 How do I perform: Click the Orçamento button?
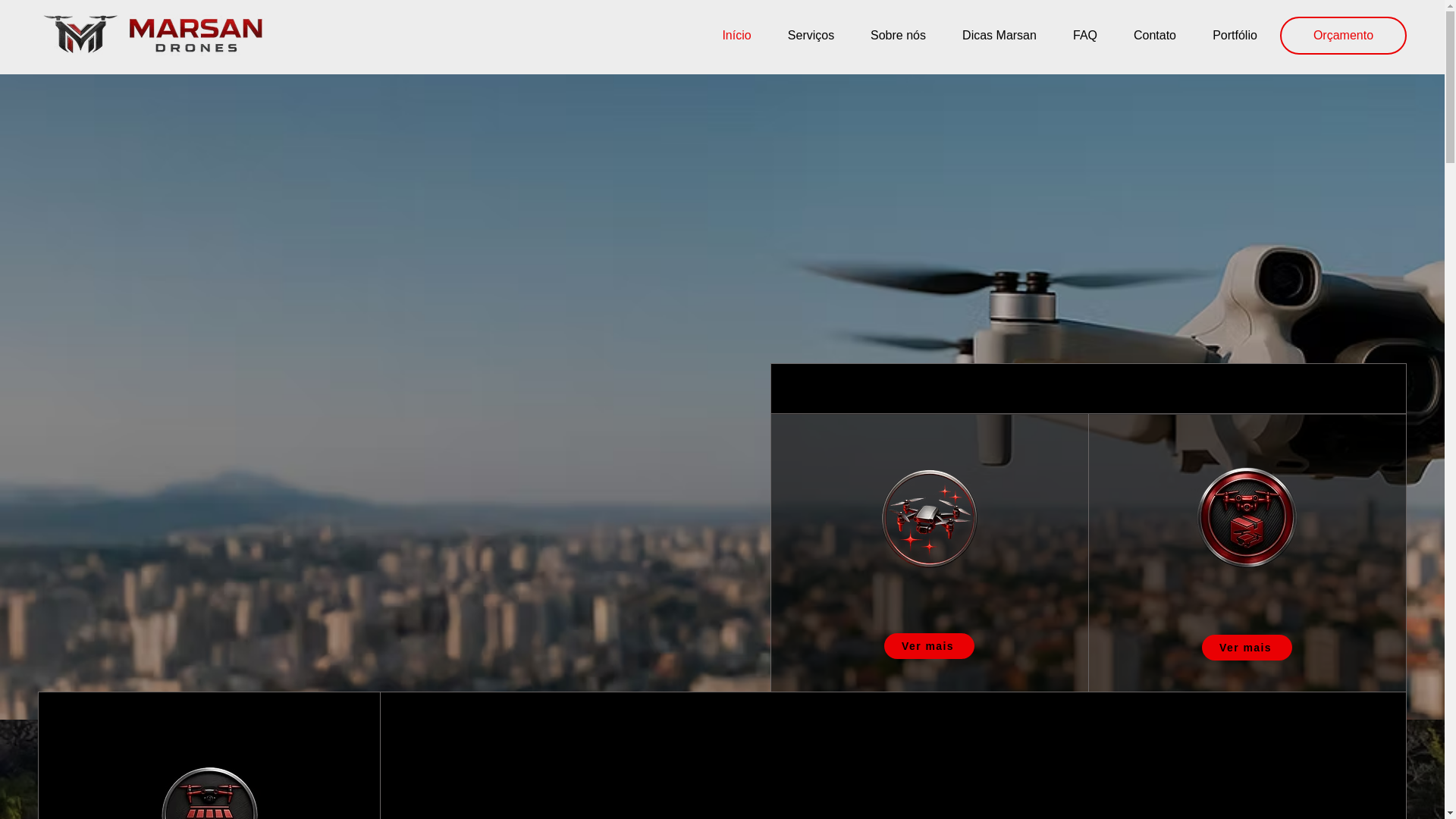[1343, 36]
